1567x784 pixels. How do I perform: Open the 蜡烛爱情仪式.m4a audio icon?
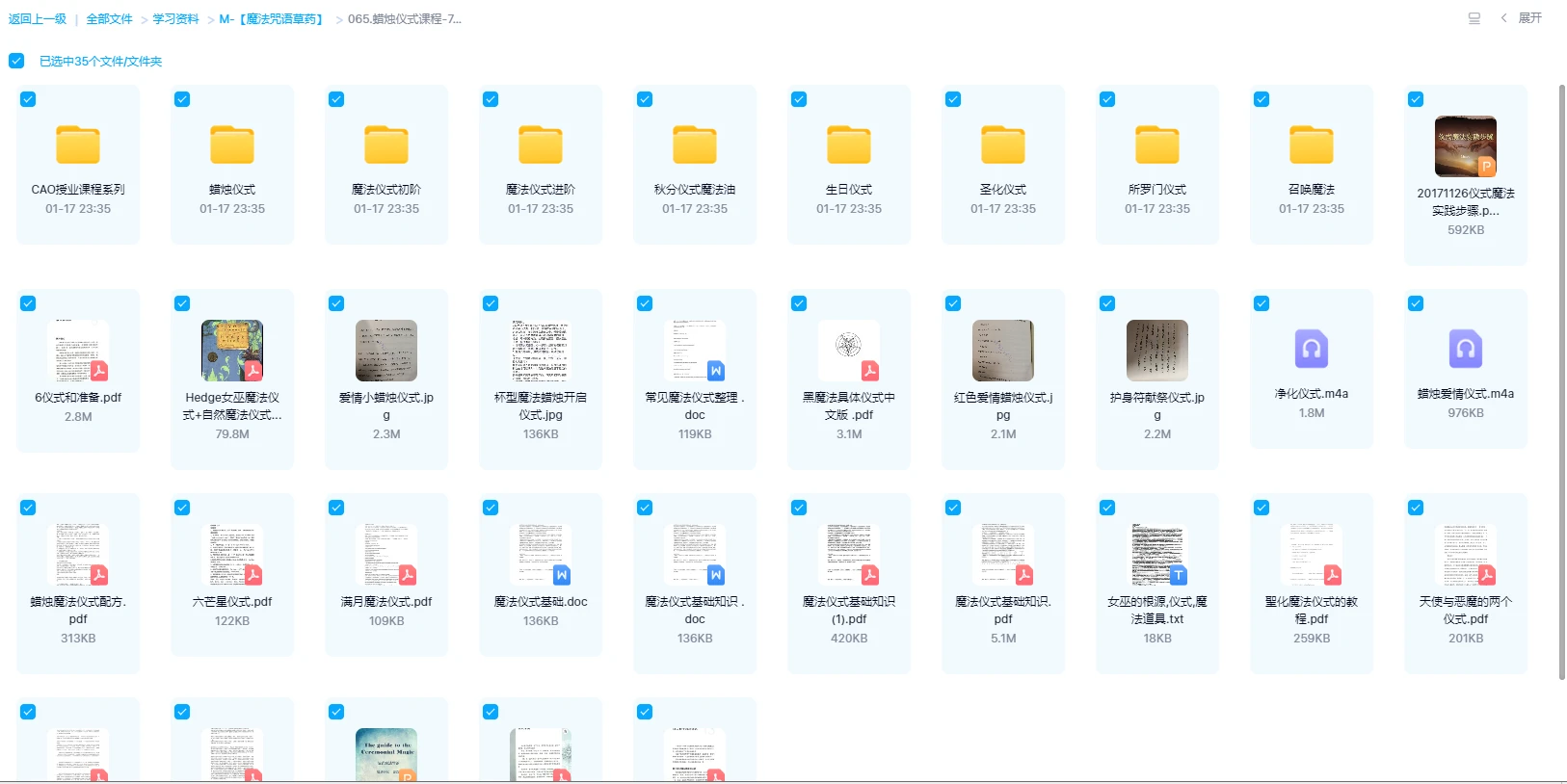[x=1466, y=349]
